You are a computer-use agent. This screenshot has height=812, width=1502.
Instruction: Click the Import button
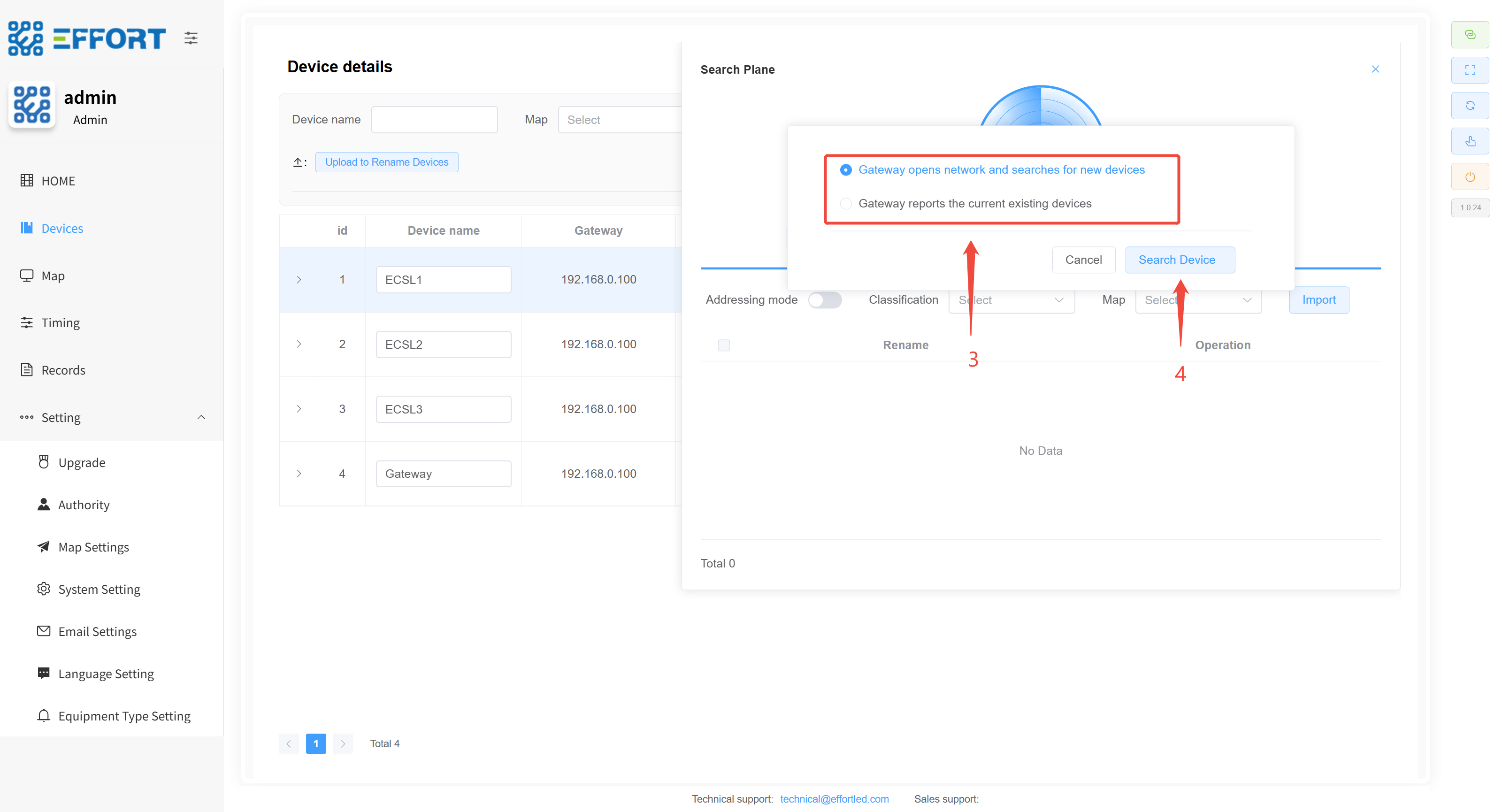[x=1318, y=299]
